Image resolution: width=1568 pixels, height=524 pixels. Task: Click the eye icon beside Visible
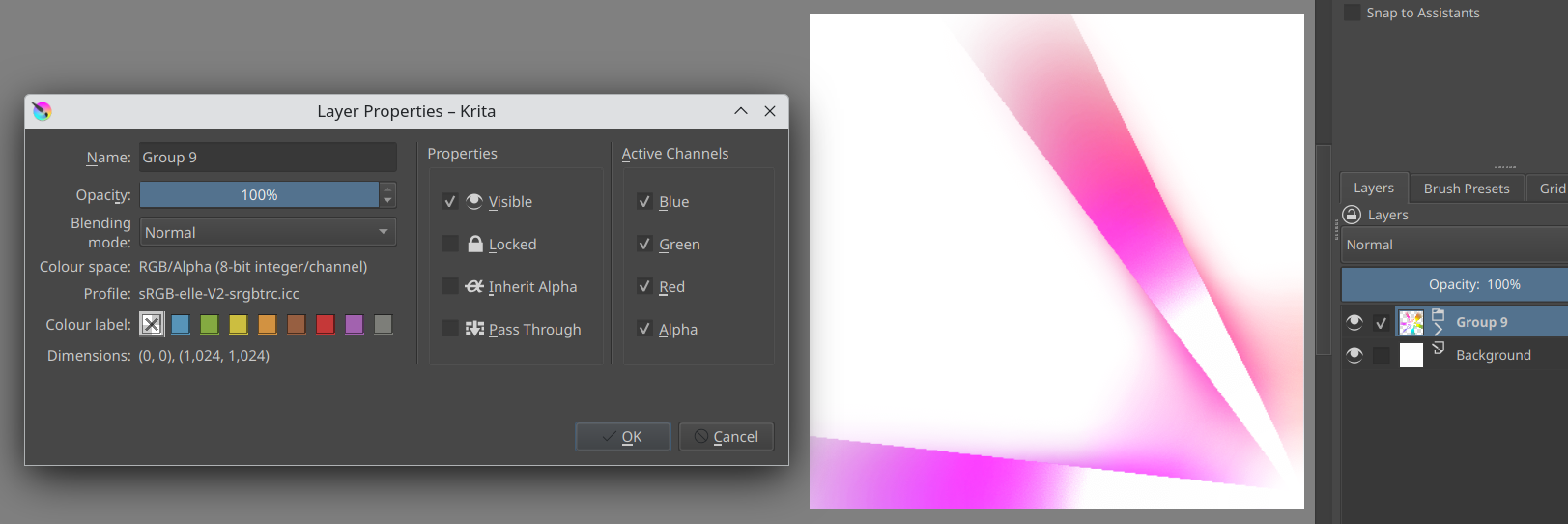[x=474, y=201]
